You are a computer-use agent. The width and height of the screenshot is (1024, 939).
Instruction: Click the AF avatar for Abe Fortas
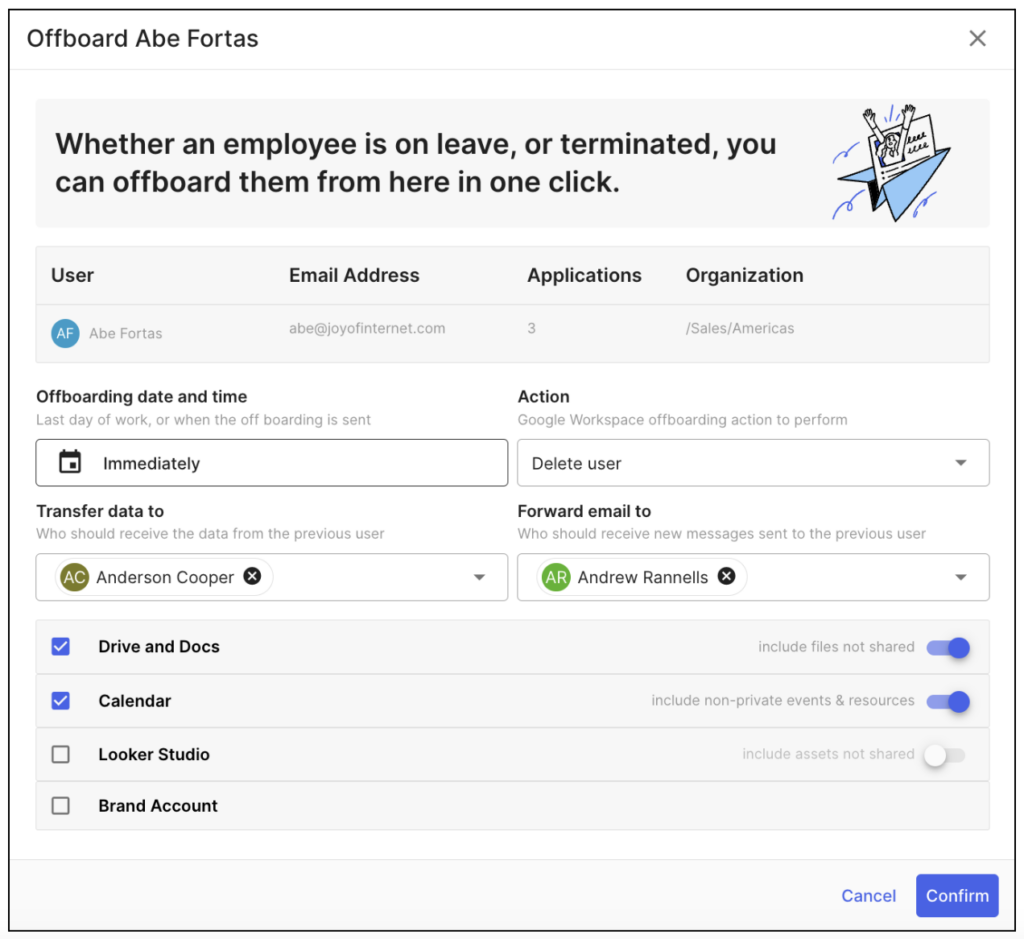pos(65,333)
